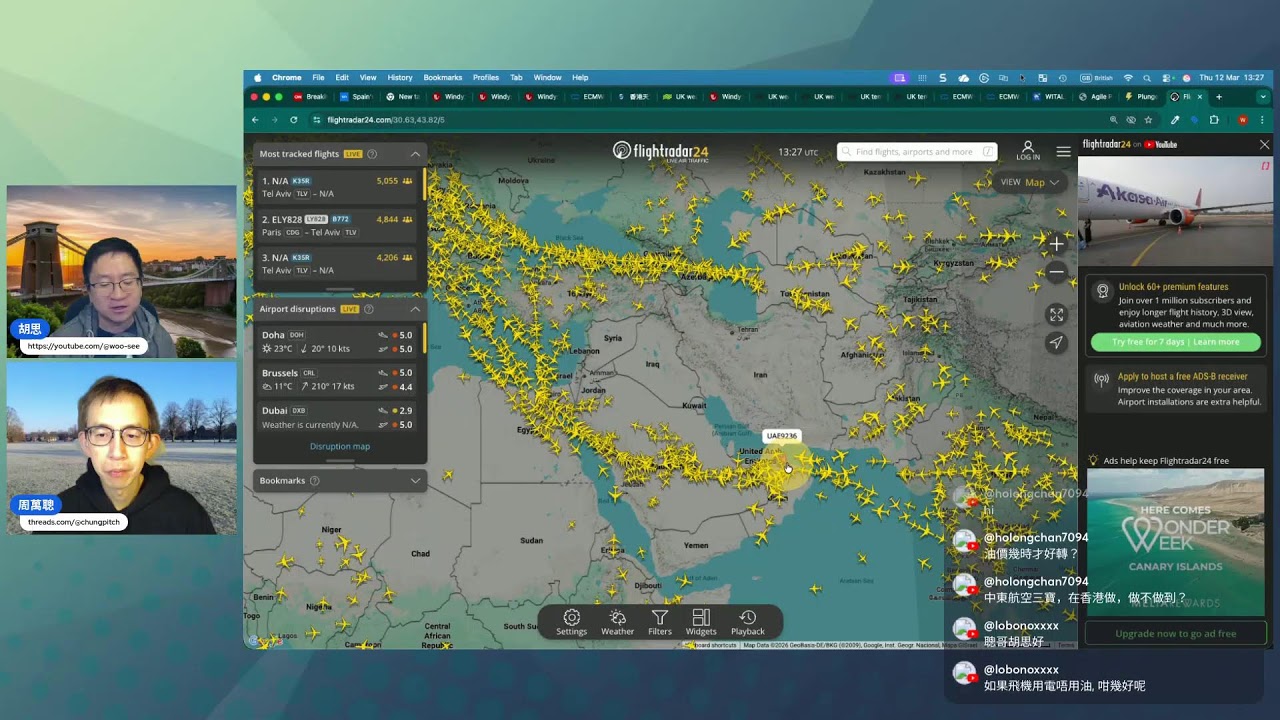Open a new Chrome tab with plus
Viewport: 1280px width, 720px height.
tap(1218, 97)
